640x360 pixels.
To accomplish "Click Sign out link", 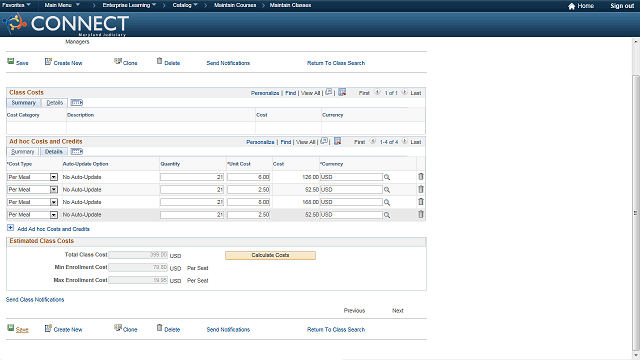I will 622,6.
